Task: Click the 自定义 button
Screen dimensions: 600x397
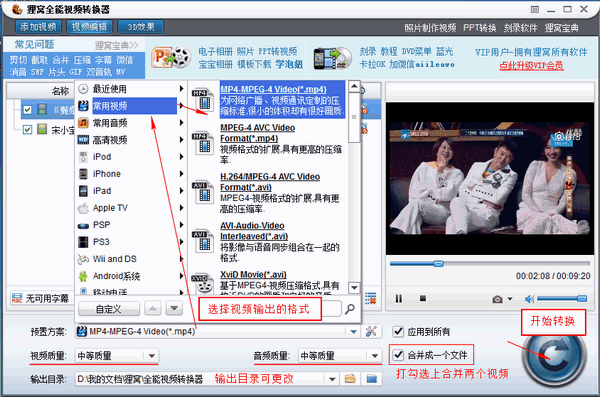Action: pos(109,309)
